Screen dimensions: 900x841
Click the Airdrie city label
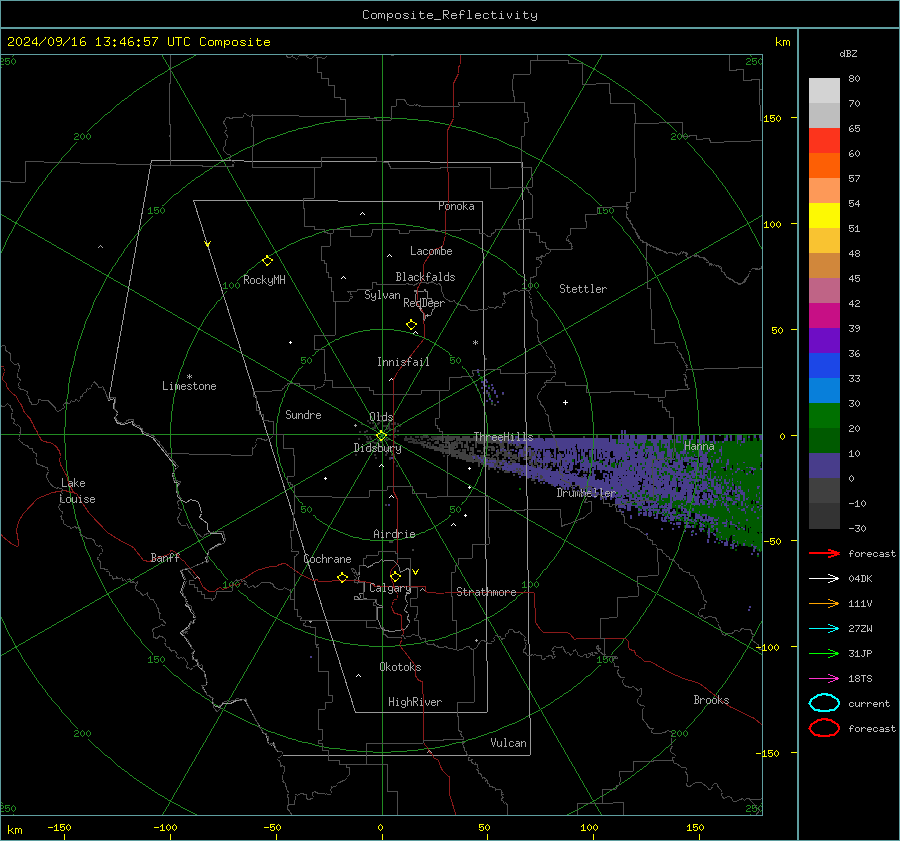[x=394, y=534]
